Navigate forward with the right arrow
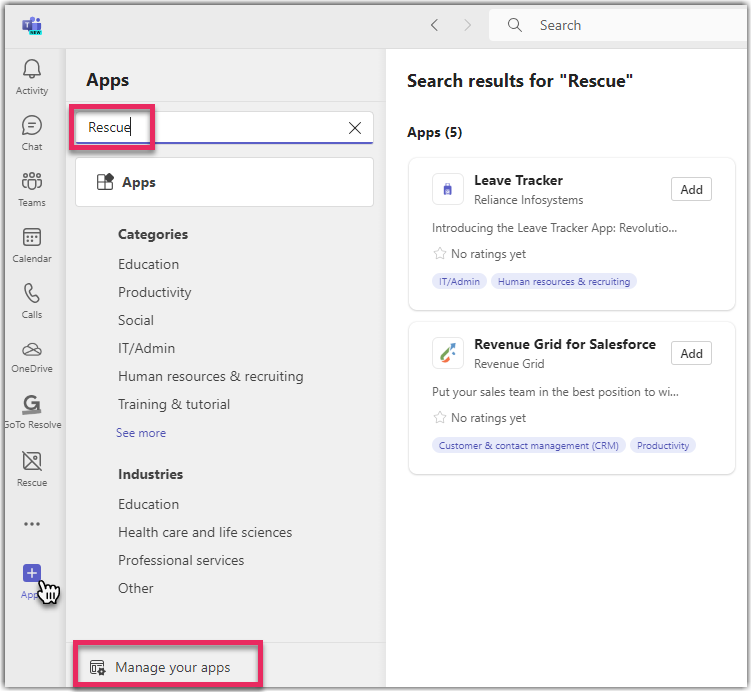This screenshot has width=752, height=692. [x=468, y=25]
